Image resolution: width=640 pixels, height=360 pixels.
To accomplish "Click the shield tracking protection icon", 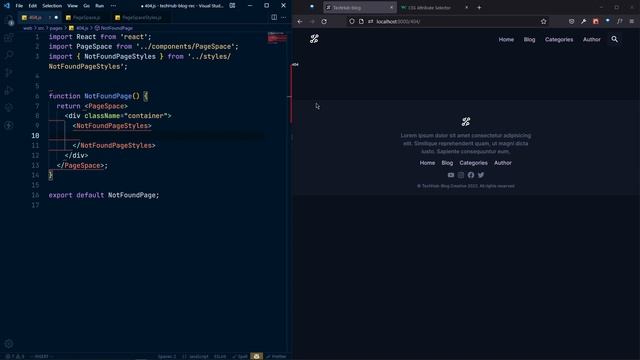I will 352,21.
